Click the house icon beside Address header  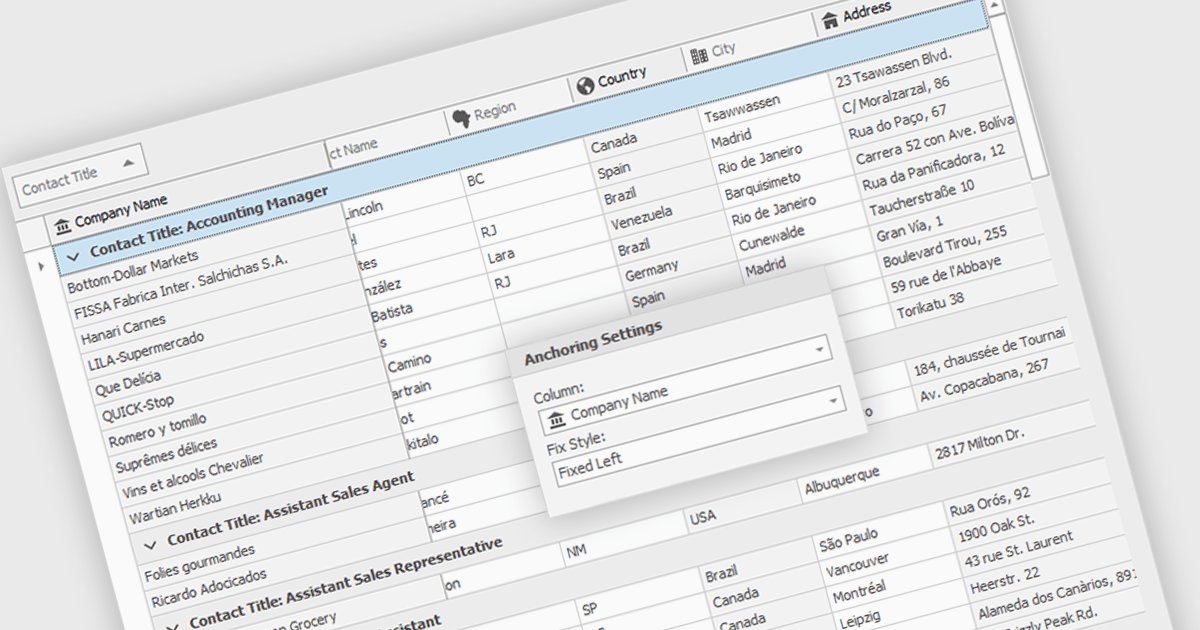829,20
